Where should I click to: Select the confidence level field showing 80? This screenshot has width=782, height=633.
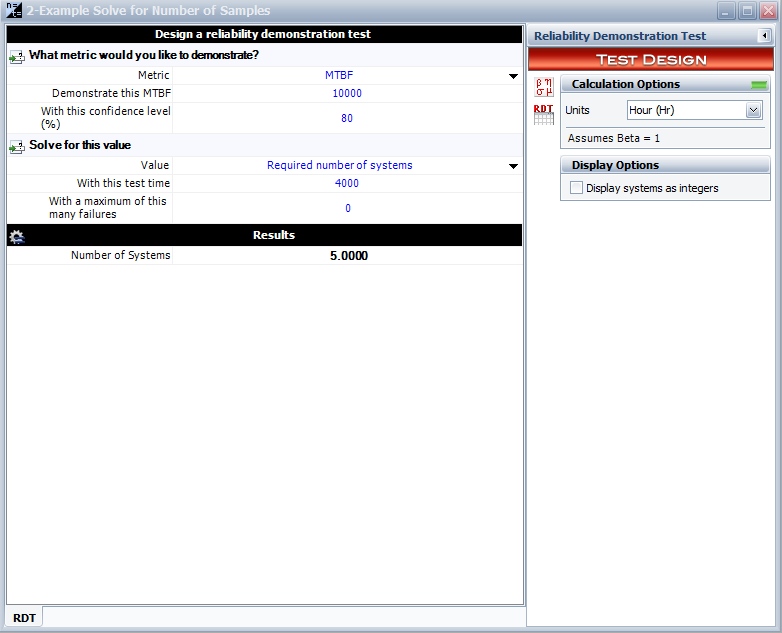tap(347, 118)
